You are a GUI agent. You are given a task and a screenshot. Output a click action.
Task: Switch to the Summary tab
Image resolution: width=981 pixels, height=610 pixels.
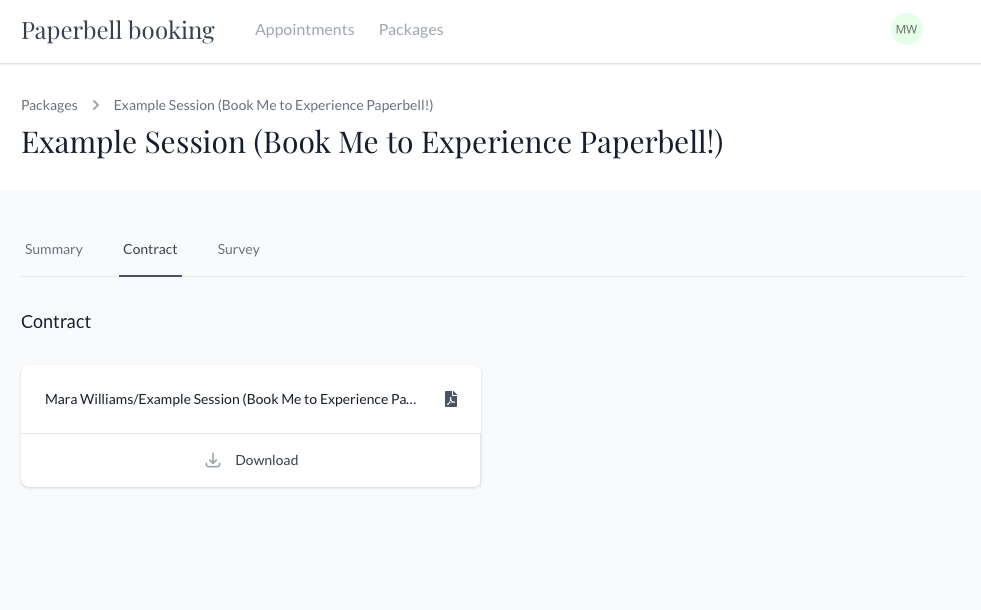click(54, 249)
